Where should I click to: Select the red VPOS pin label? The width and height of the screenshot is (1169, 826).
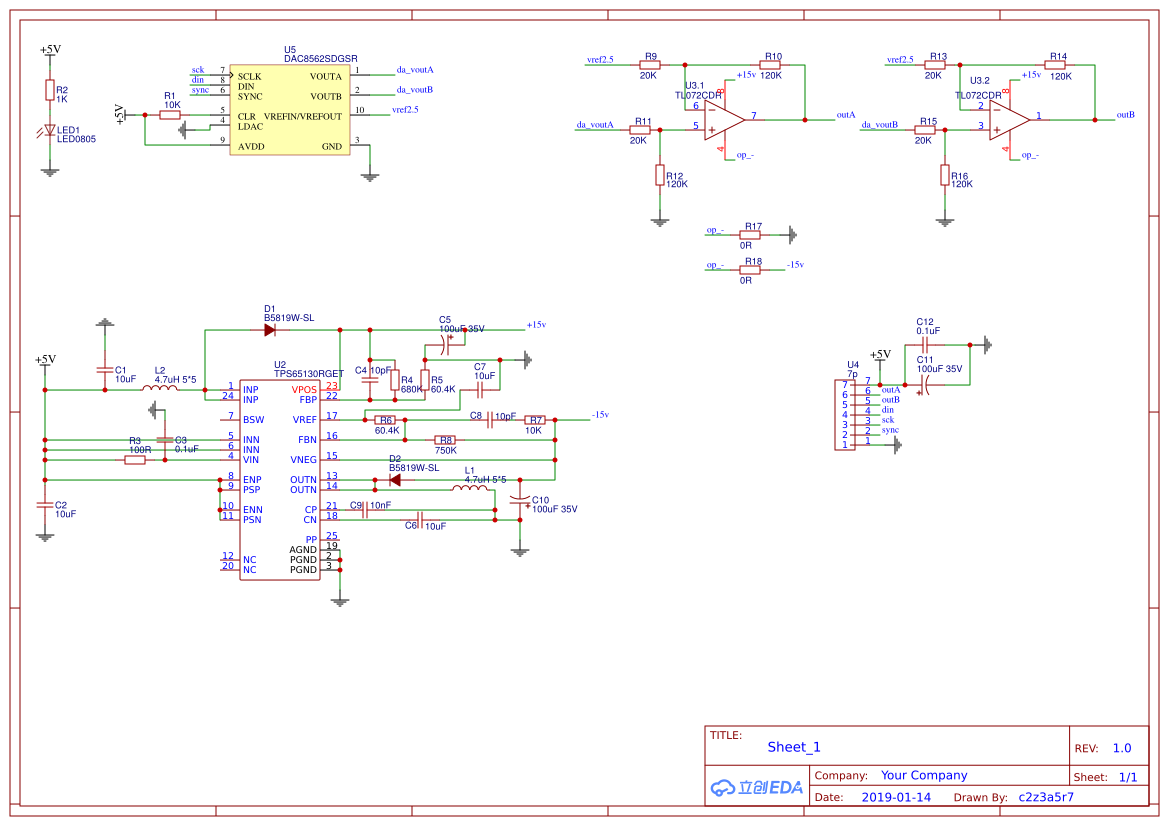(x=304, y=389)
